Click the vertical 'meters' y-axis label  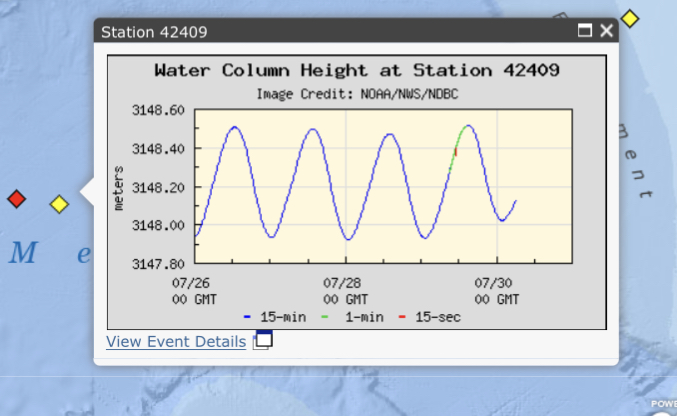[x=118, y=188]
